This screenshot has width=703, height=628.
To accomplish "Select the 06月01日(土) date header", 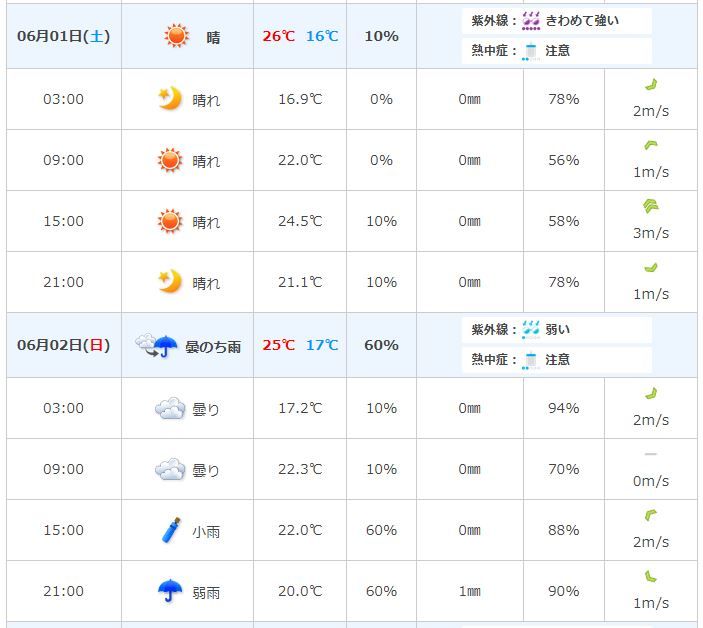I will tap(64, 36).
